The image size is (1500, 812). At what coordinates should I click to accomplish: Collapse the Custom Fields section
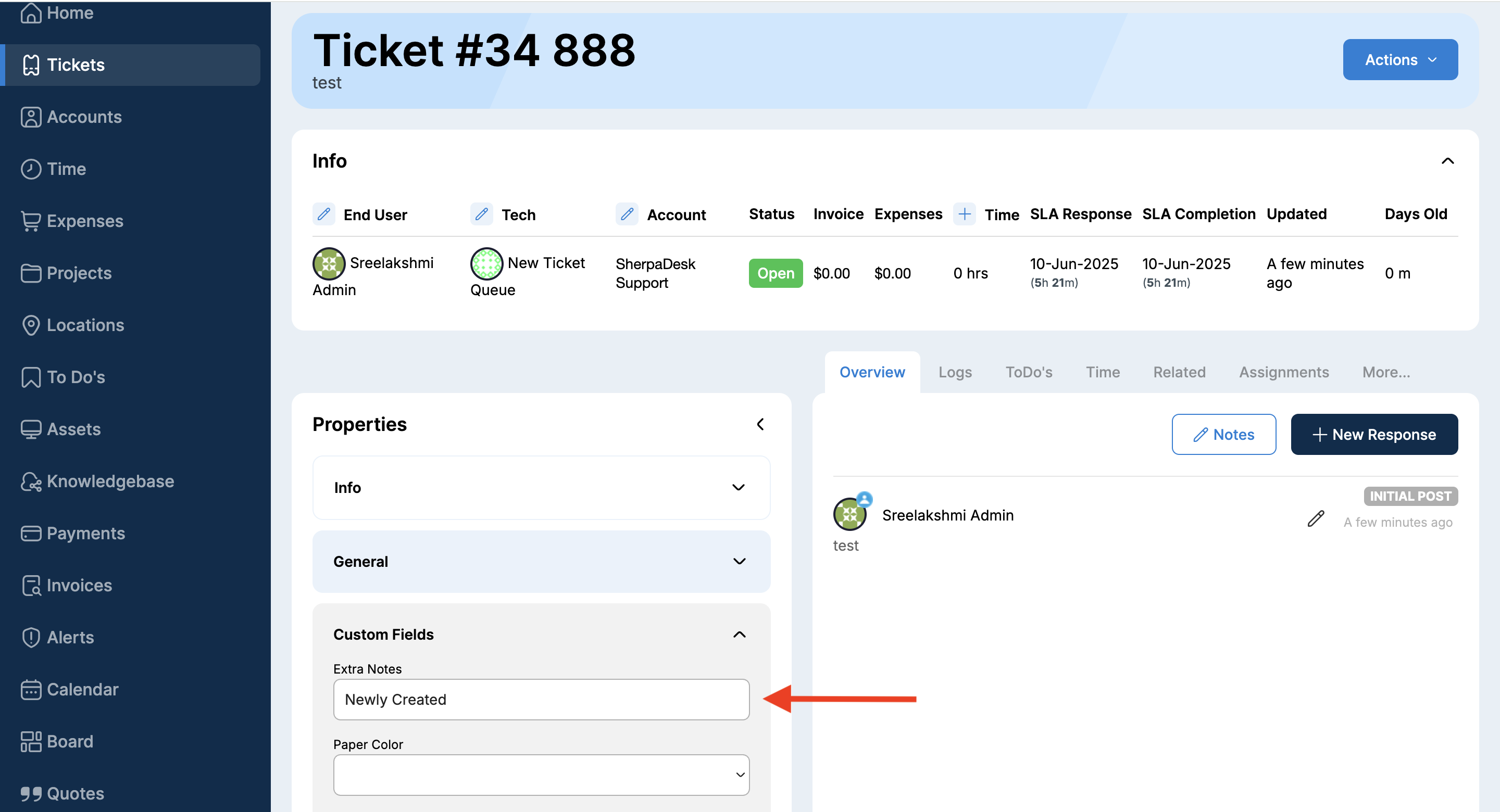739,634
